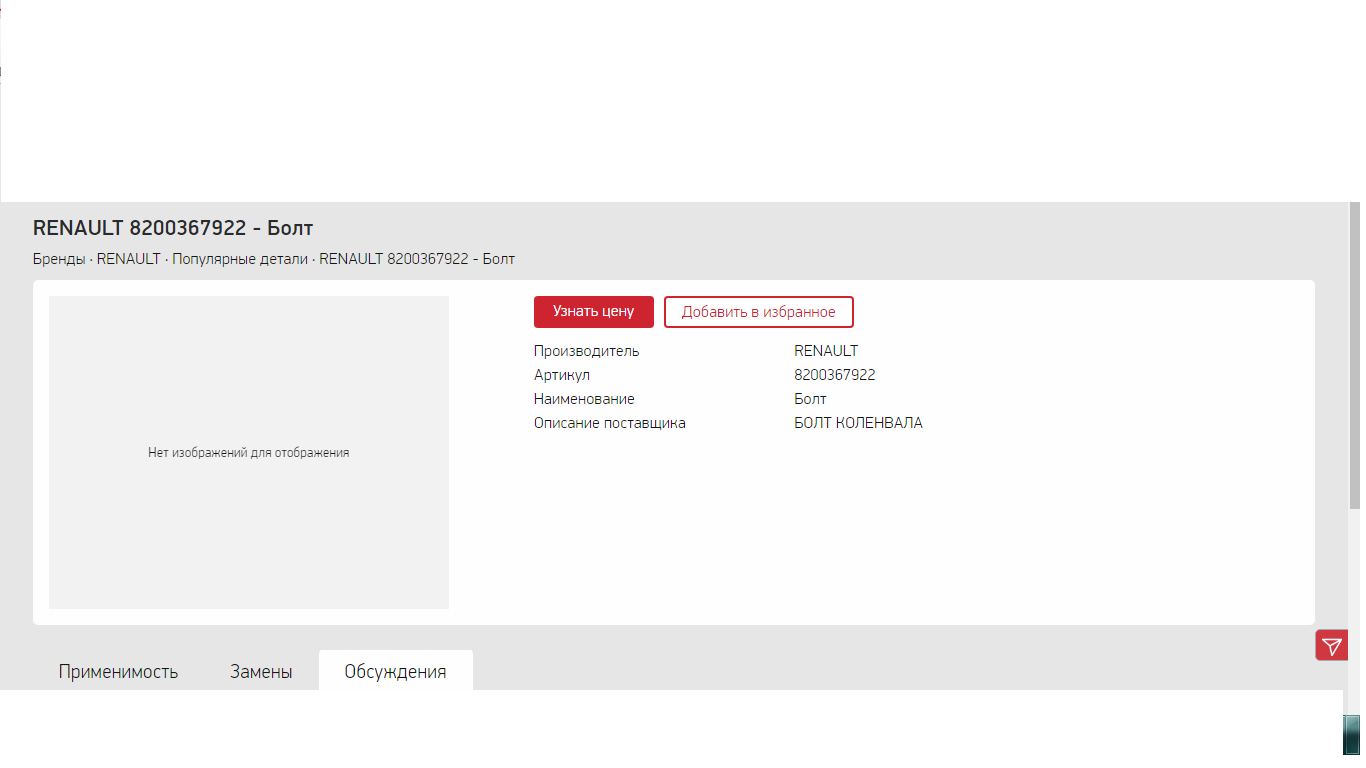Click the Описание поставщика label
1366x768 pixels.
point(610,423)
